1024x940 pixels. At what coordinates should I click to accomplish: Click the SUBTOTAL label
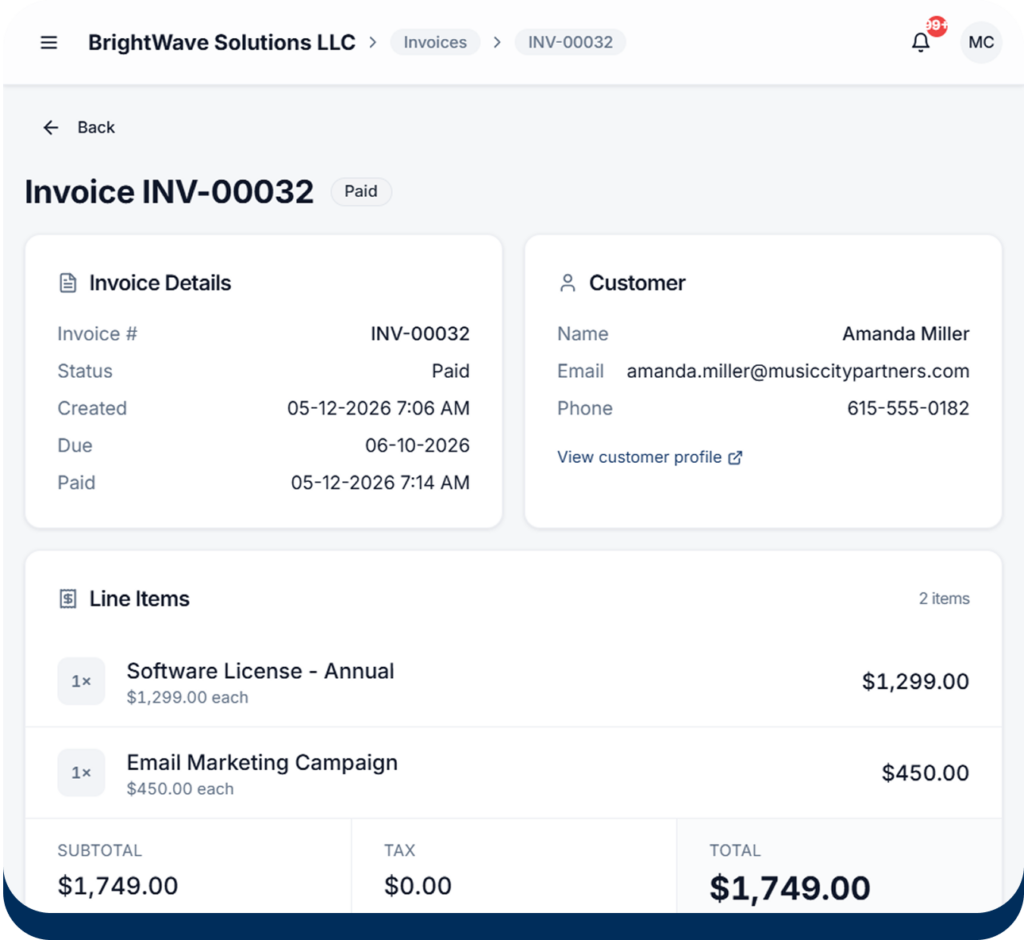[99, 851]
